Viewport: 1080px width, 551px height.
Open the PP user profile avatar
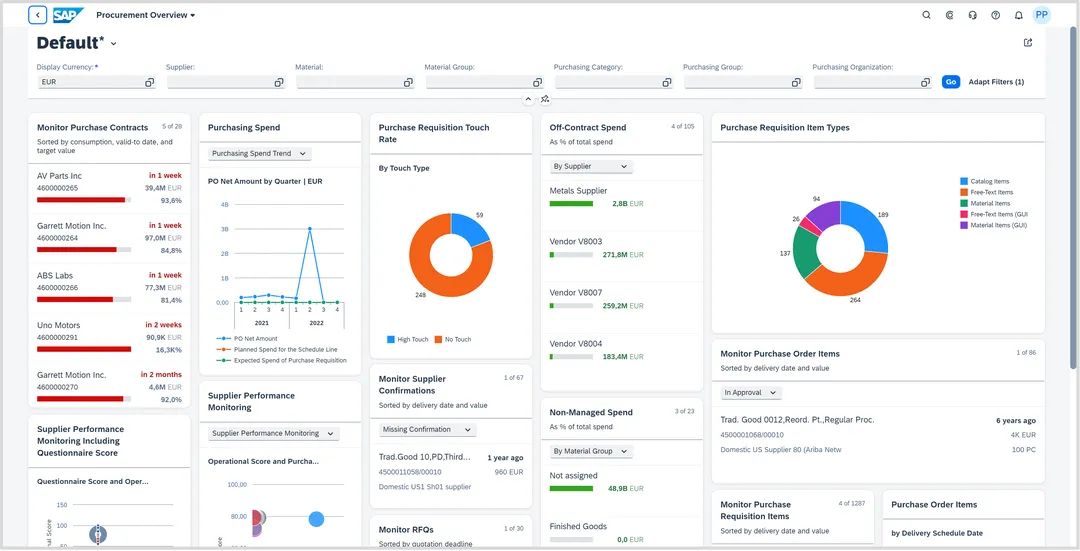pyautogui.click(x=1041, y=15)
